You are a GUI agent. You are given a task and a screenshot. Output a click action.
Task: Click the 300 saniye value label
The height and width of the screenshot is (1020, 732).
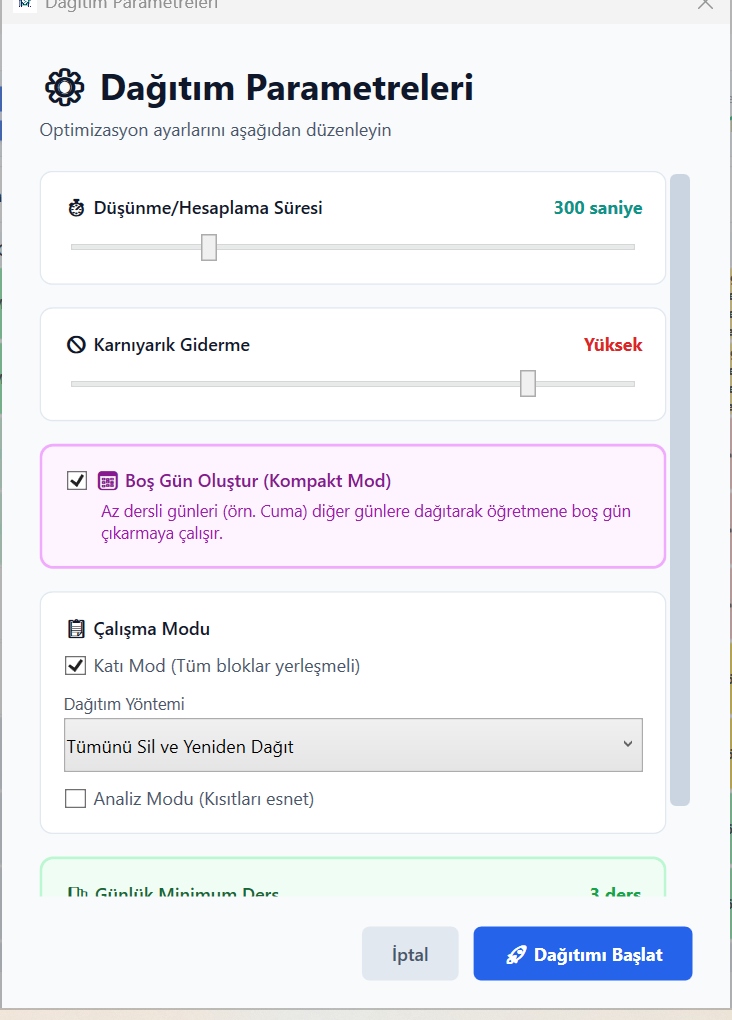click(598, 207)
